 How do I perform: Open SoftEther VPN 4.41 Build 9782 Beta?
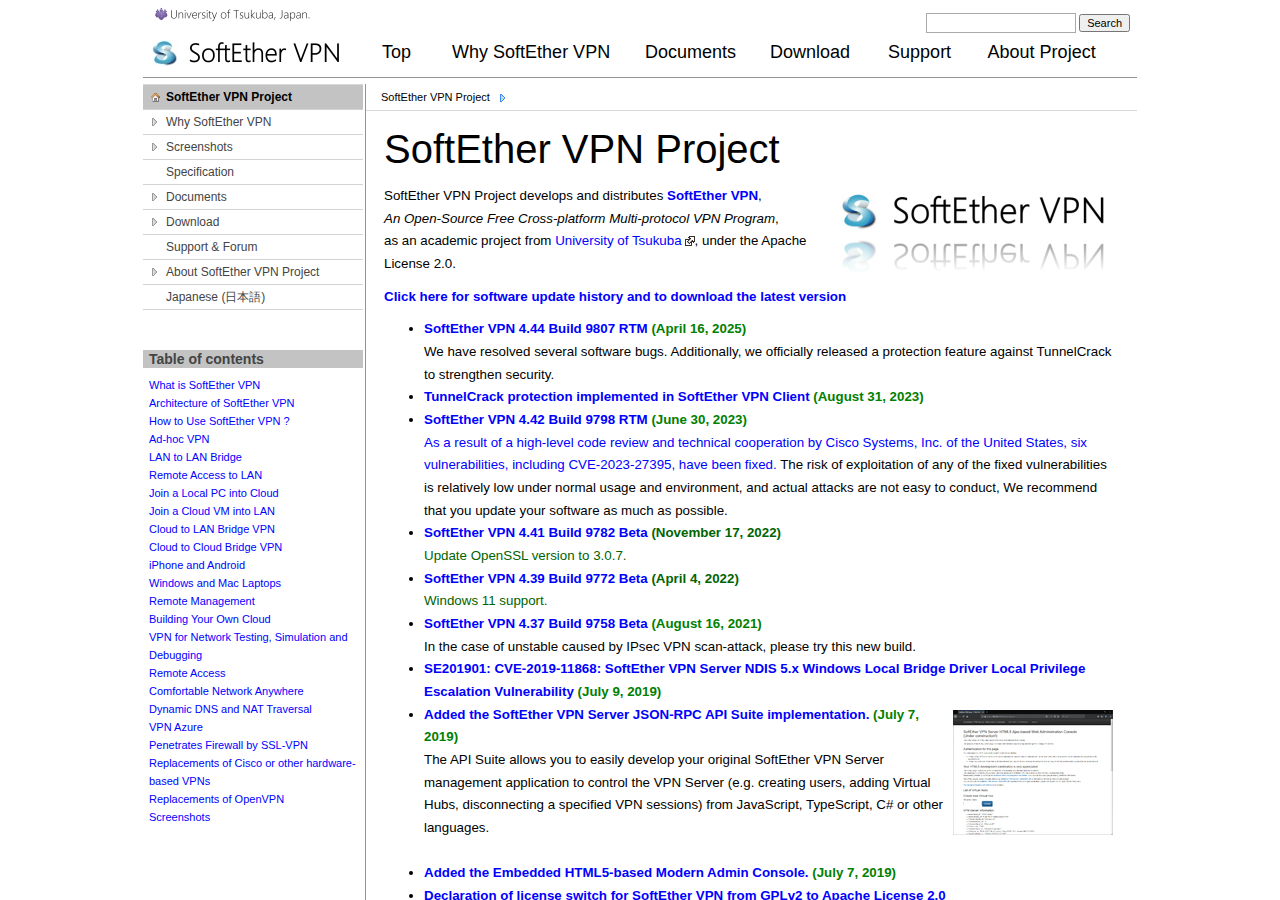(536, 533)
